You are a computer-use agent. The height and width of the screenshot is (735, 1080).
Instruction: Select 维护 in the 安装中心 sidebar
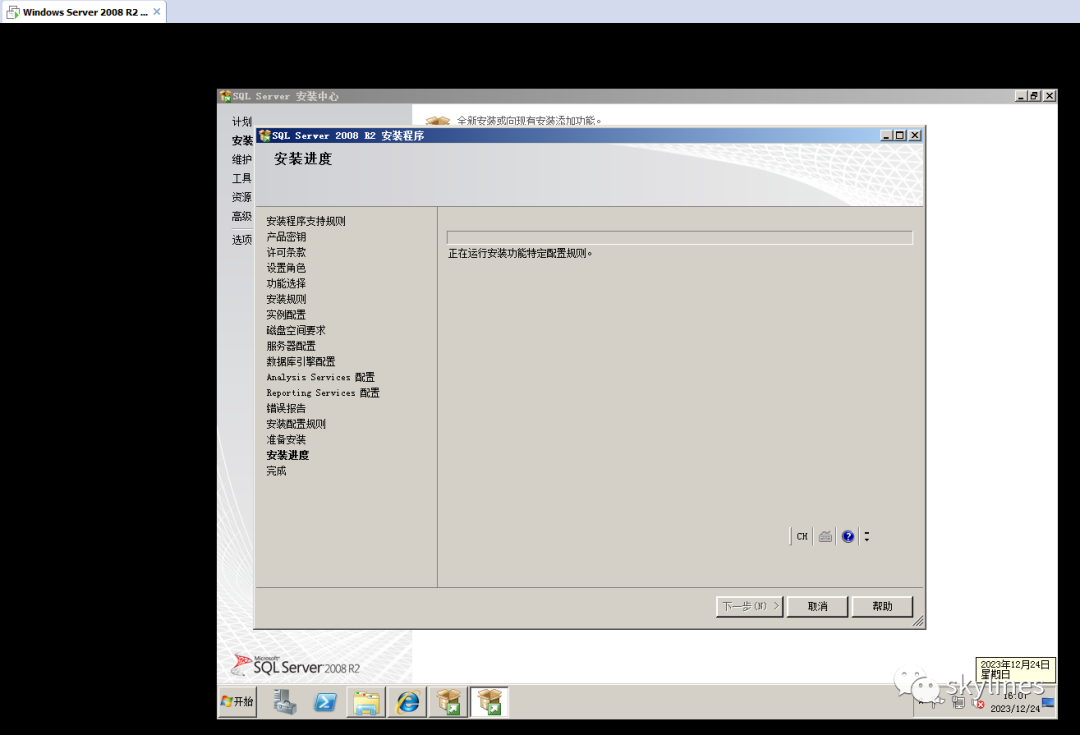click(242, 159)
